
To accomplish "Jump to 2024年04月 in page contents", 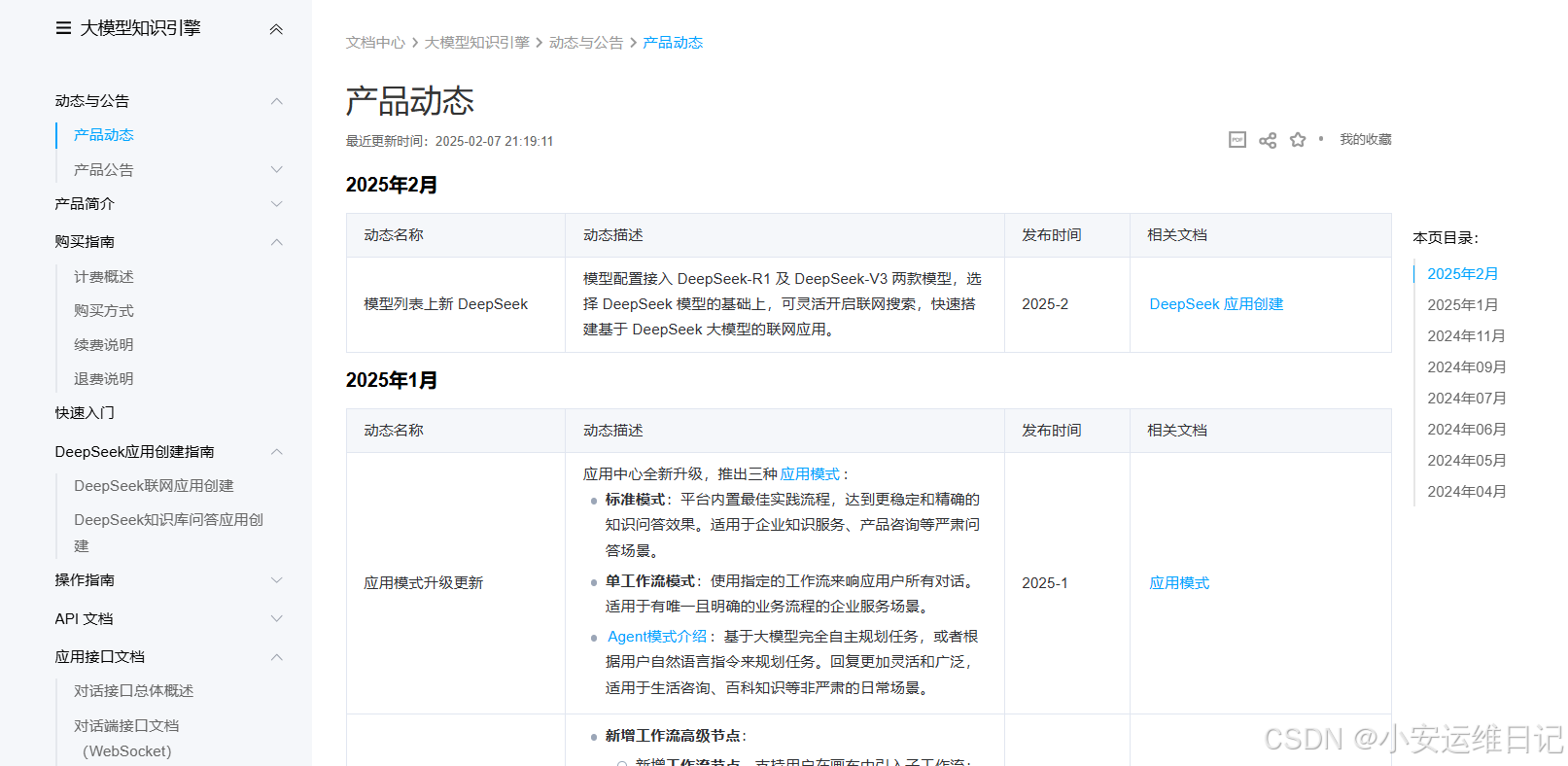I will pos(1467,492).
